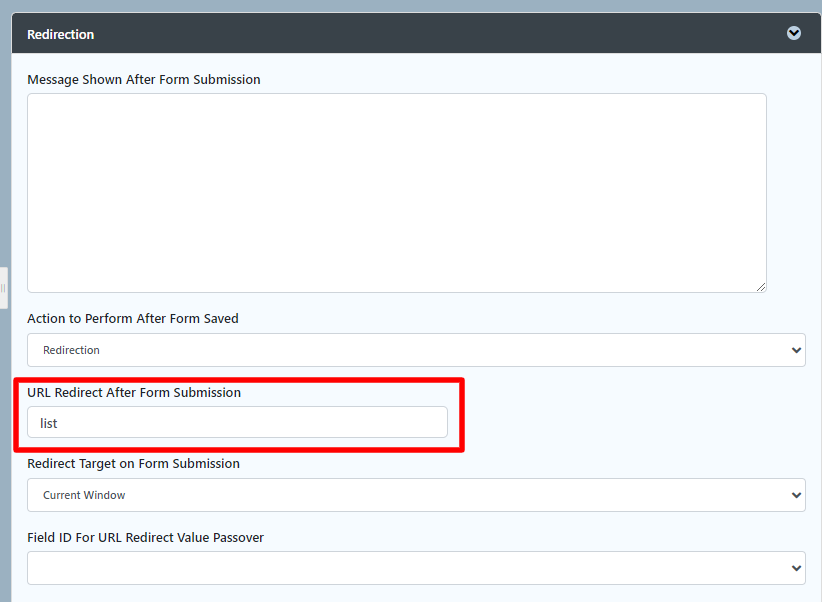Click the URL Redirect After Form Submission field
Image resolution: width=822 pixels, height=602 pixels.
[x=237, y=422]
